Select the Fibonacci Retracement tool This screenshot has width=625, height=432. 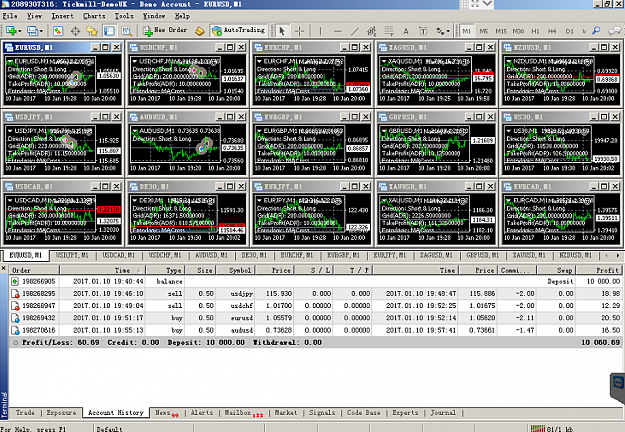click(389, 31)
